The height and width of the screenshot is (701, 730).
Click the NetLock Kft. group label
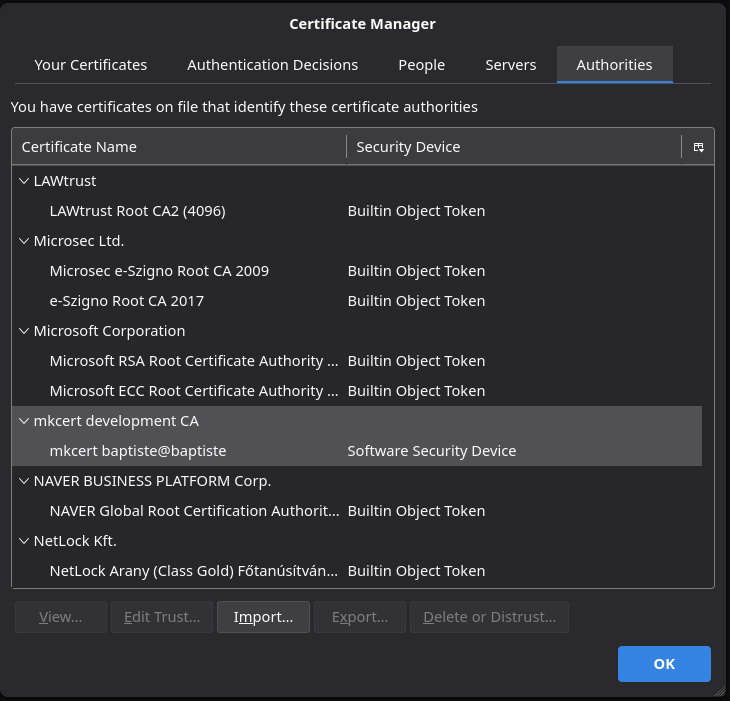(75, 541)
